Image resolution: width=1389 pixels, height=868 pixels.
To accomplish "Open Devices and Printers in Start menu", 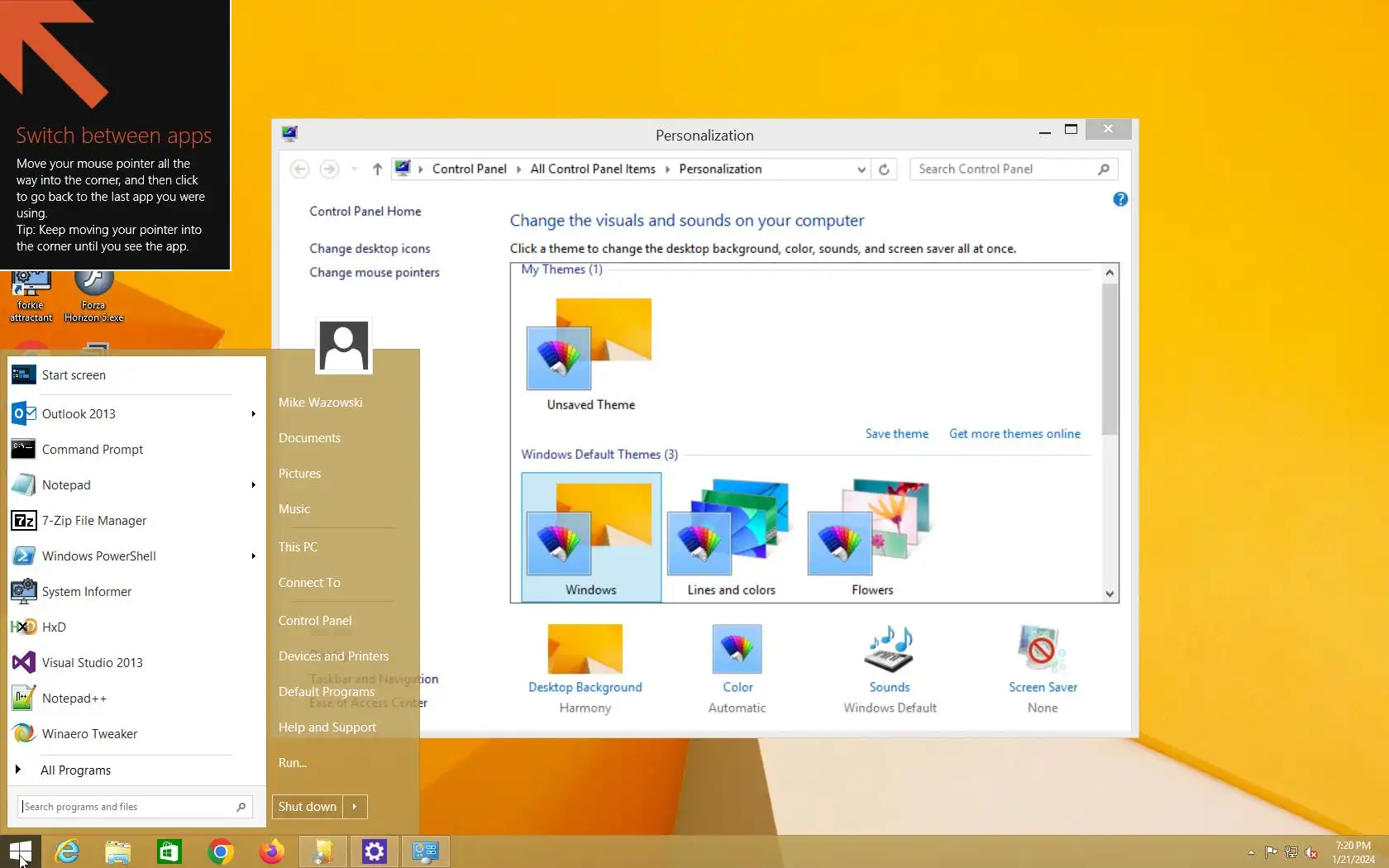I will (x=333, y=656).
